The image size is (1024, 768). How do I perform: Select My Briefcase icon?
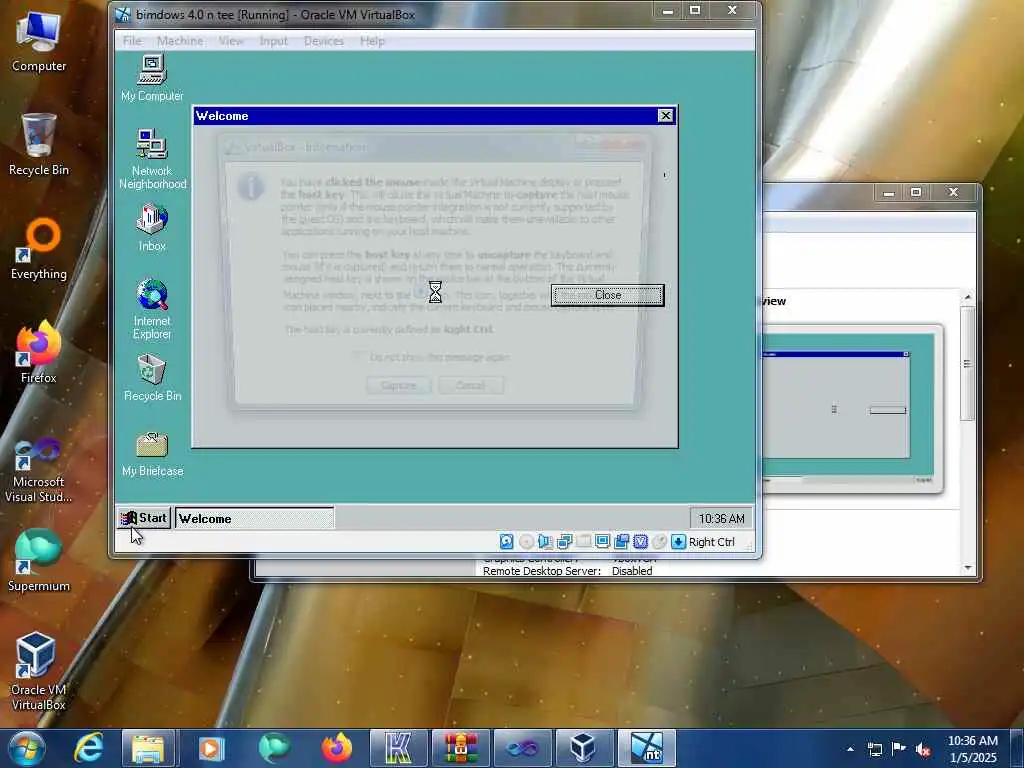(152, 454)
